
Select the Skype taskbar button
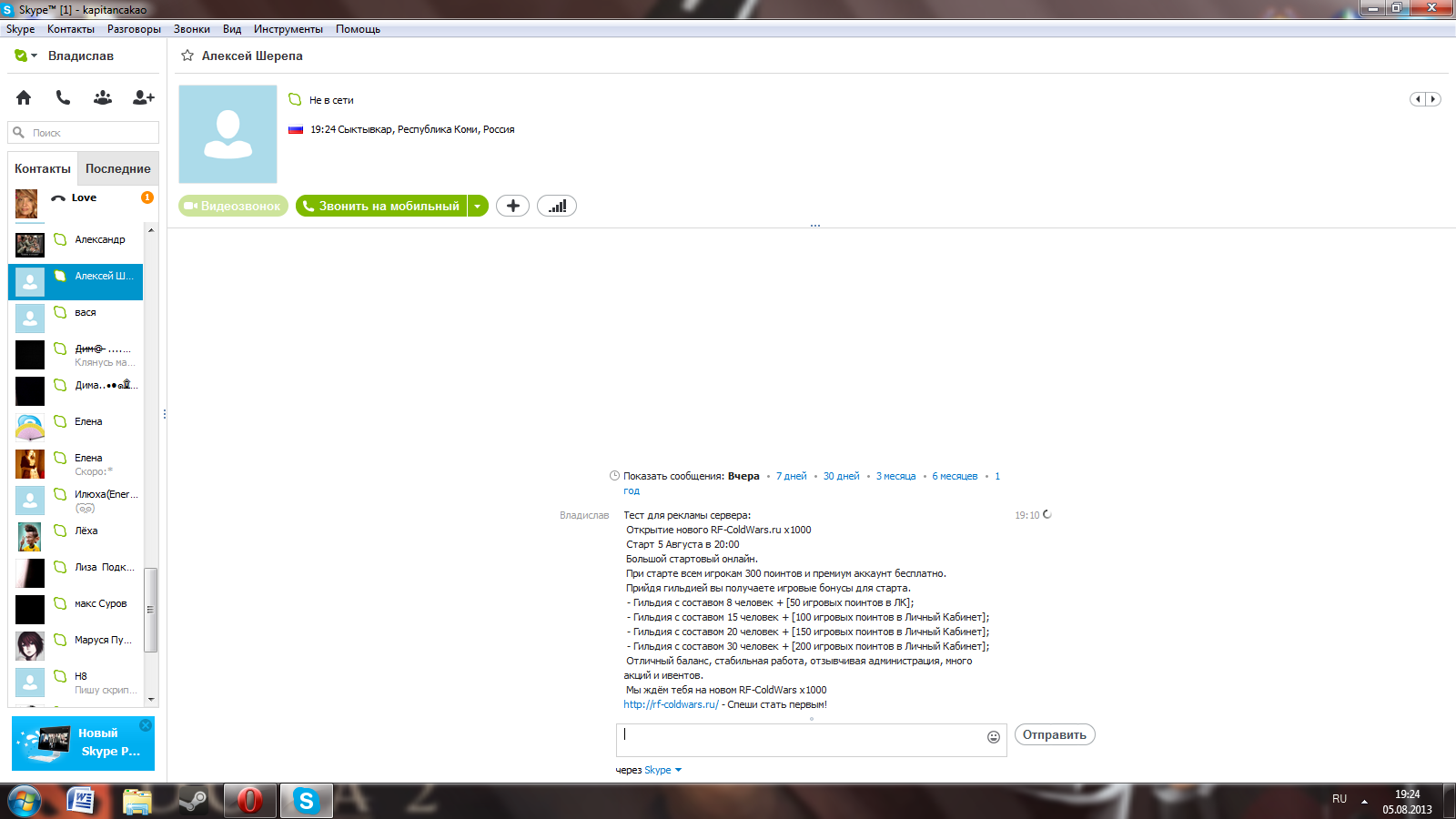(306, 801)
